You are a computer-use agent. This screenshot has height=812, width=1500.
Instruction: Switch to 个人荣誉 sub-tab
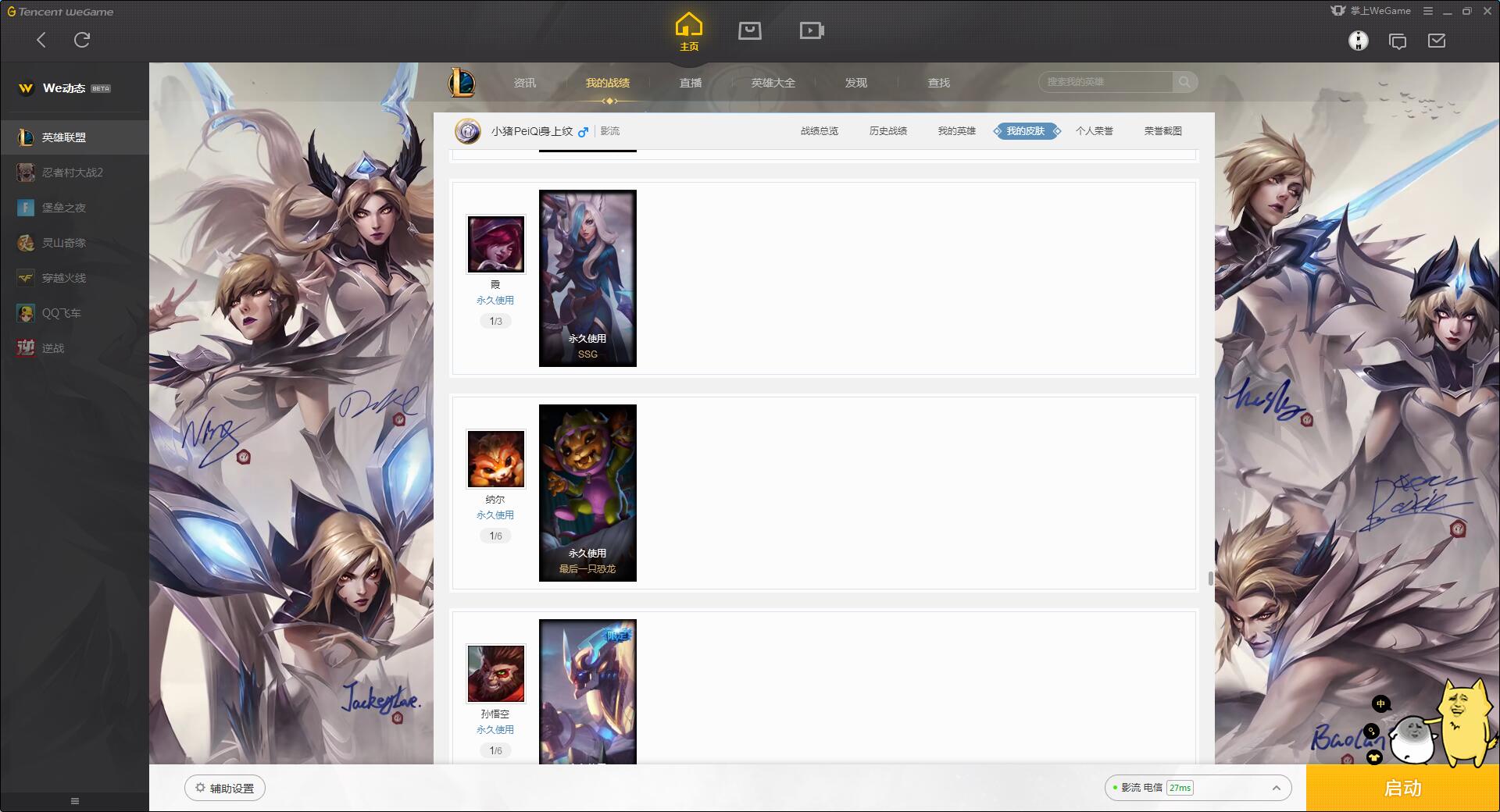point(1095,131)
